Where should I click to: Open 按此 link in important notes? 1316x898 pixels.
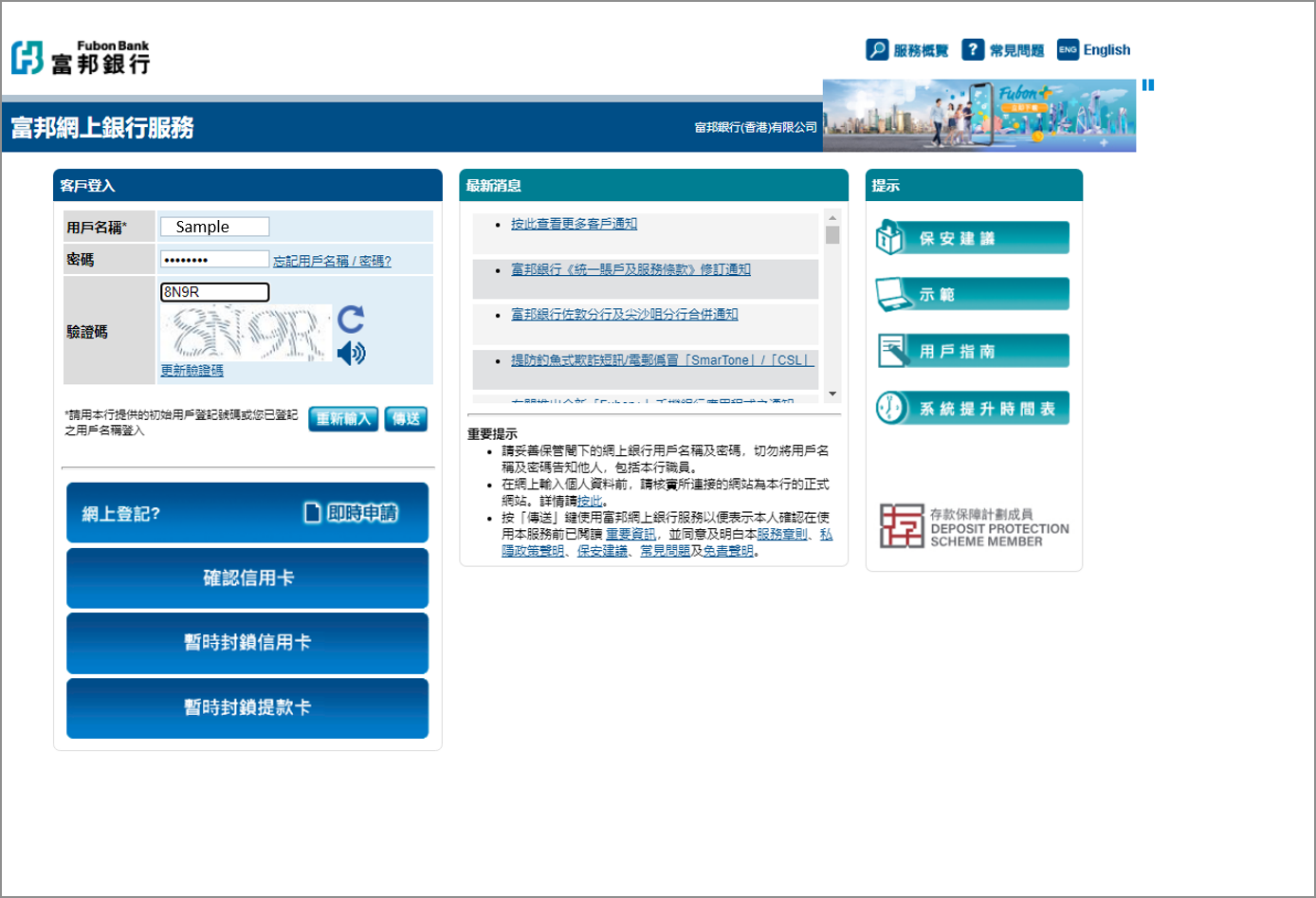[x=590, y=502]
